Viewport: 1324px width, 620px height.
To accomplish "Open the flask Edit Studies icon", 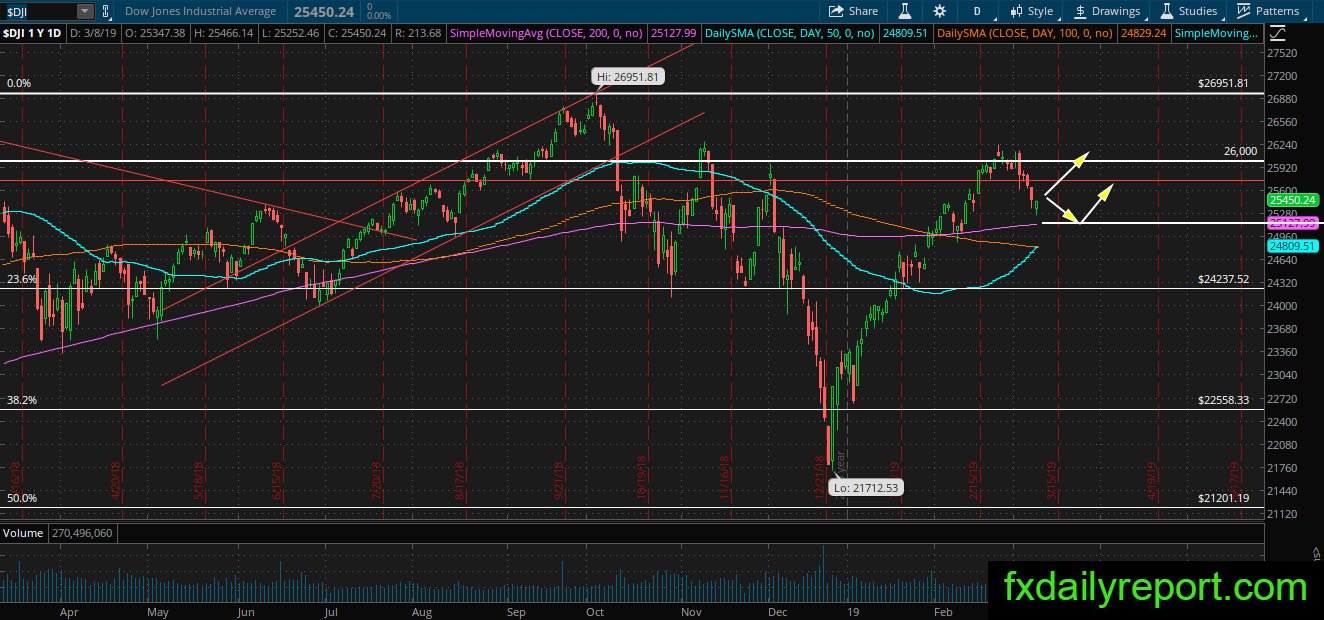I will pyautogui.click(x=904, y=11).
